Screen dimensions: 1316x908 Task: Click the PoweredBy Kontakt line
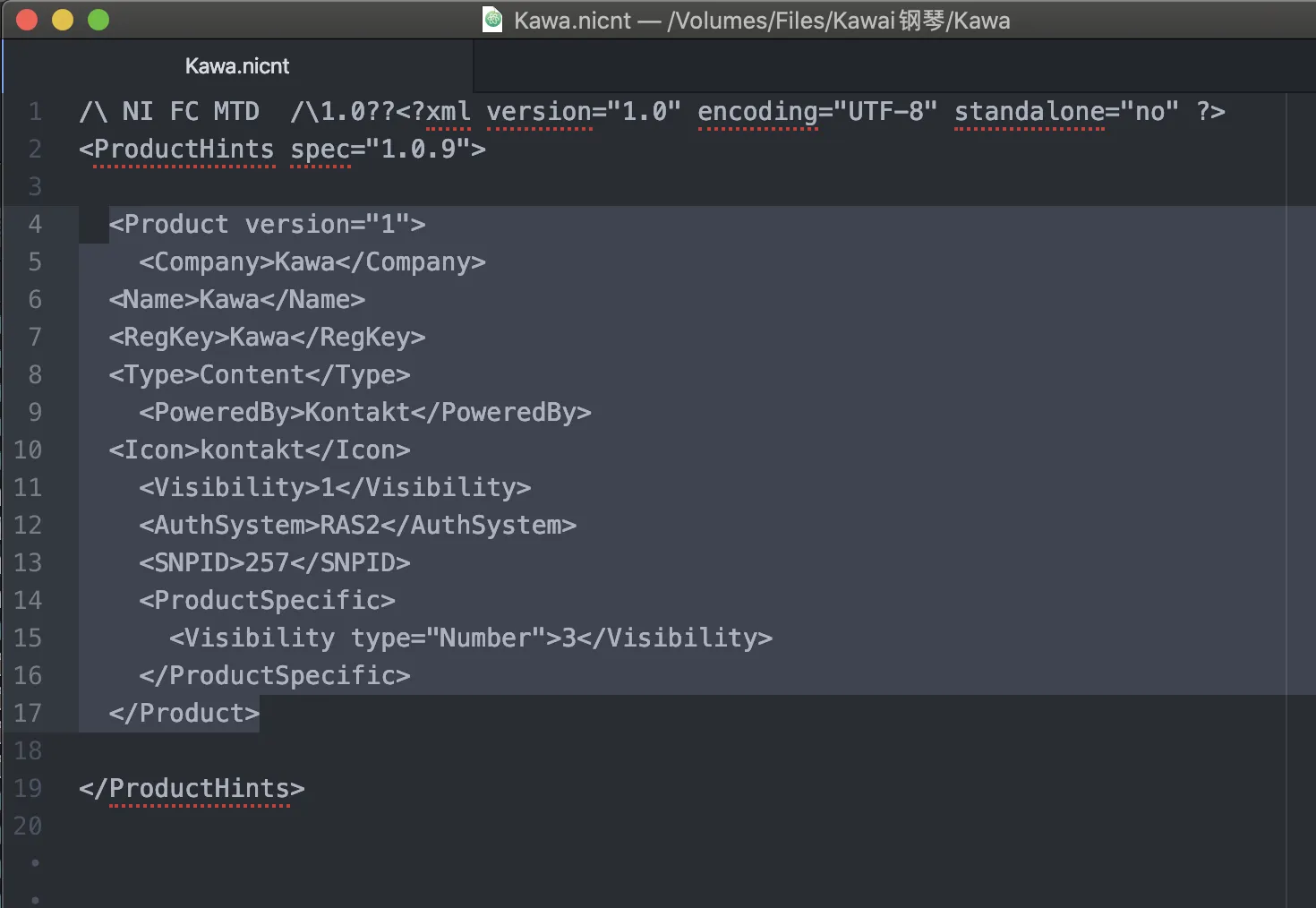(365, 413)
